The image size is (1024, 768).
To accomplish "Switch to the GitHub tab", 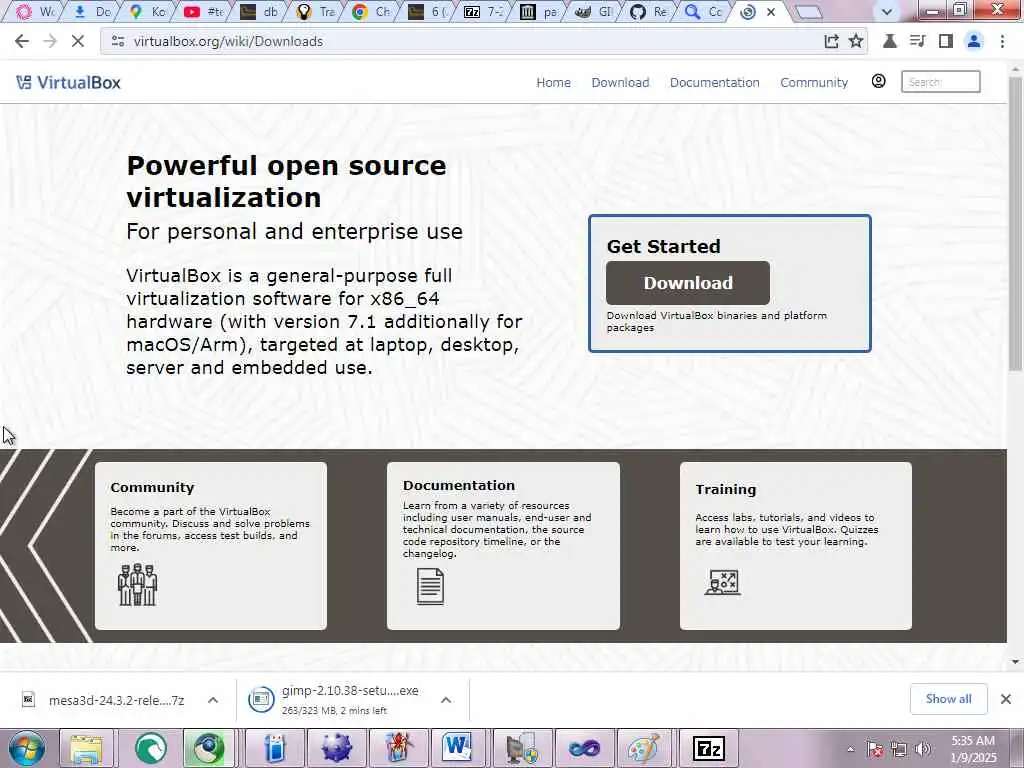I will [x=649, y=11].
